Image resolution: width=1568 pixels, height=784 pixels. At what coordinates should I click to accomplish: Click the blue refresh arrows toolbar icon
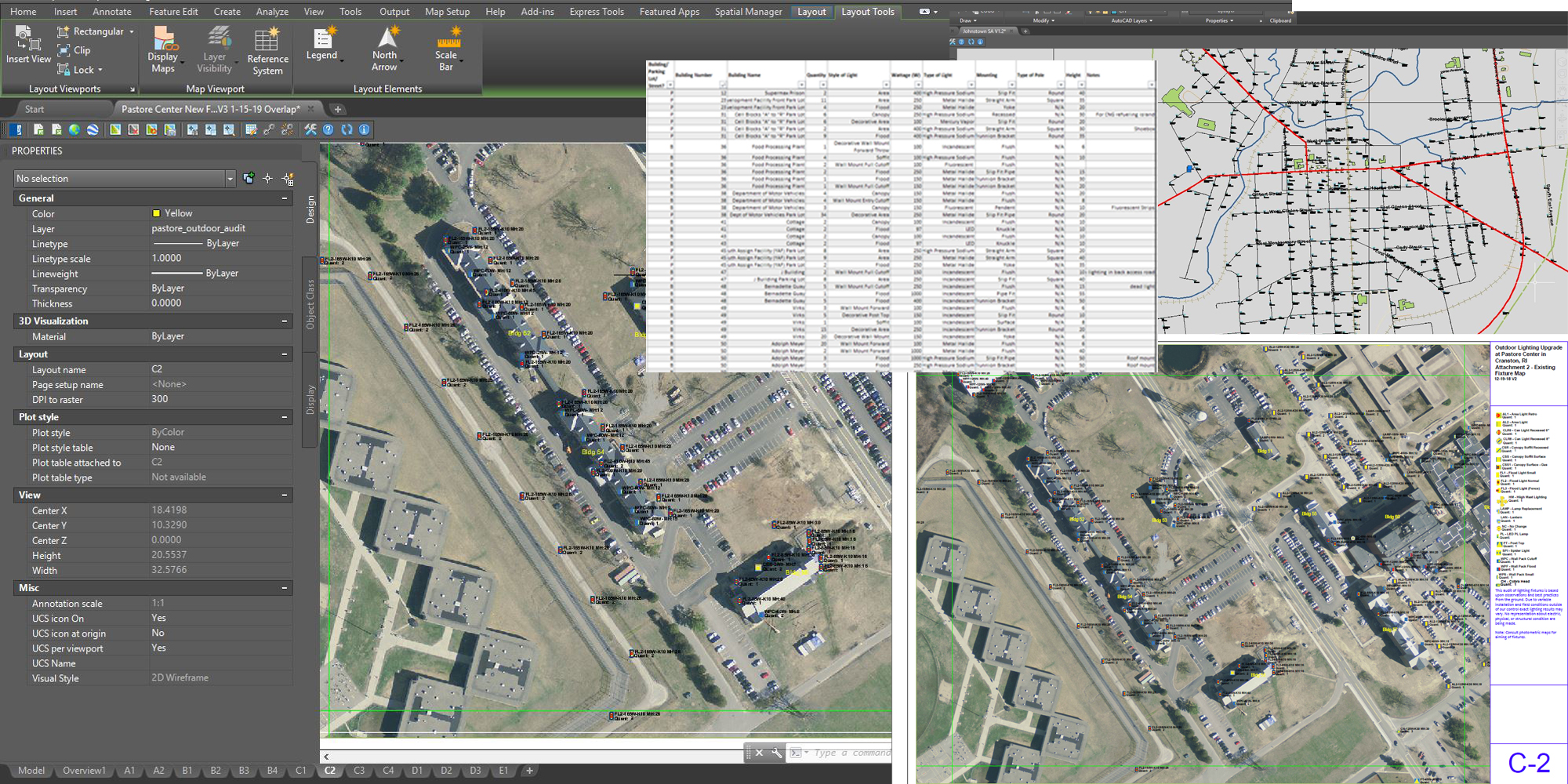(347, 130)
